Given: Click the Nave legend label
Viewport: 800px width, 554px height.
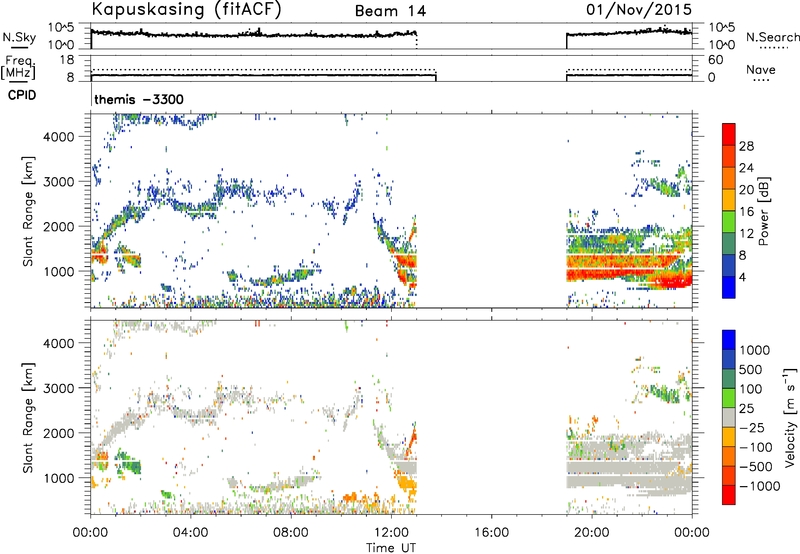Looking at the screenshot, I should click(761, 69).
